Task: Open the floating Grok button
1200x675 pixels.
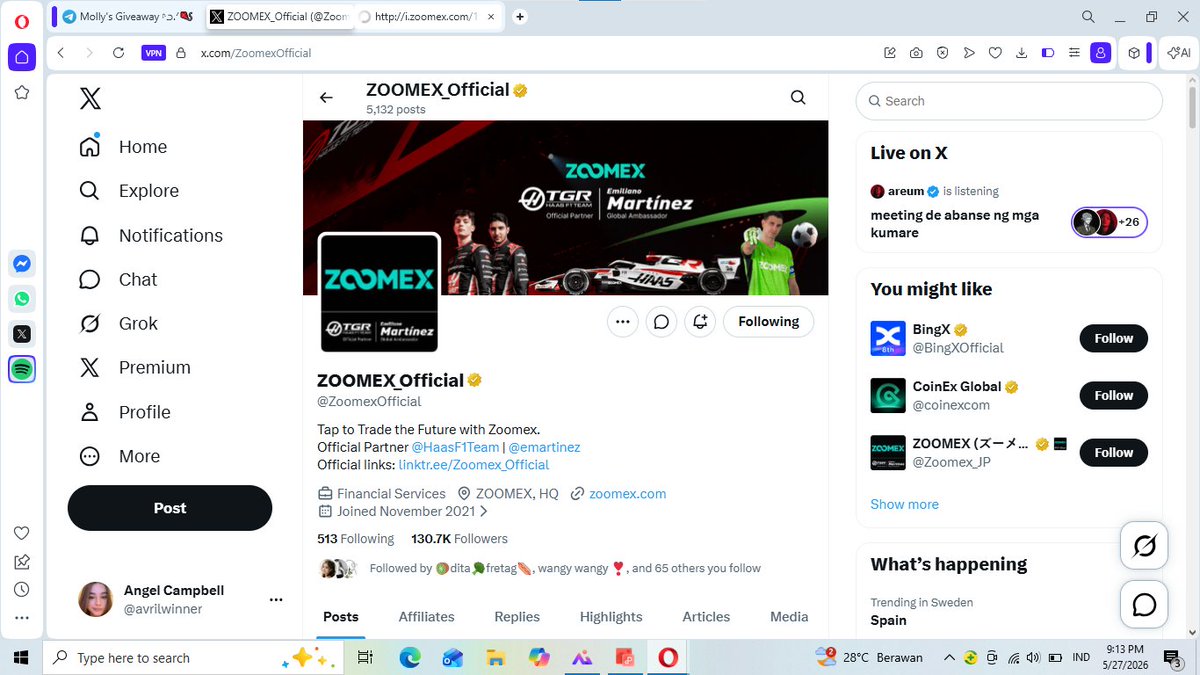Action: 1144,546
